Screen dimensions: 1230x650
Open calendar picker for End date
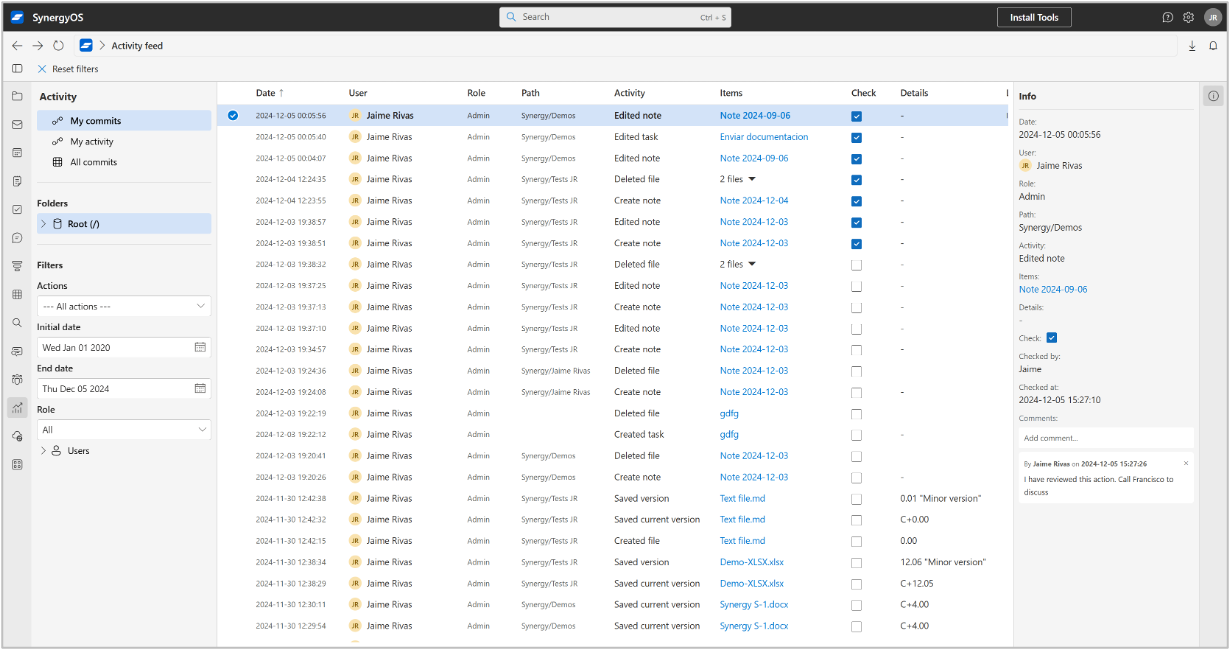[x=200, y=388]
